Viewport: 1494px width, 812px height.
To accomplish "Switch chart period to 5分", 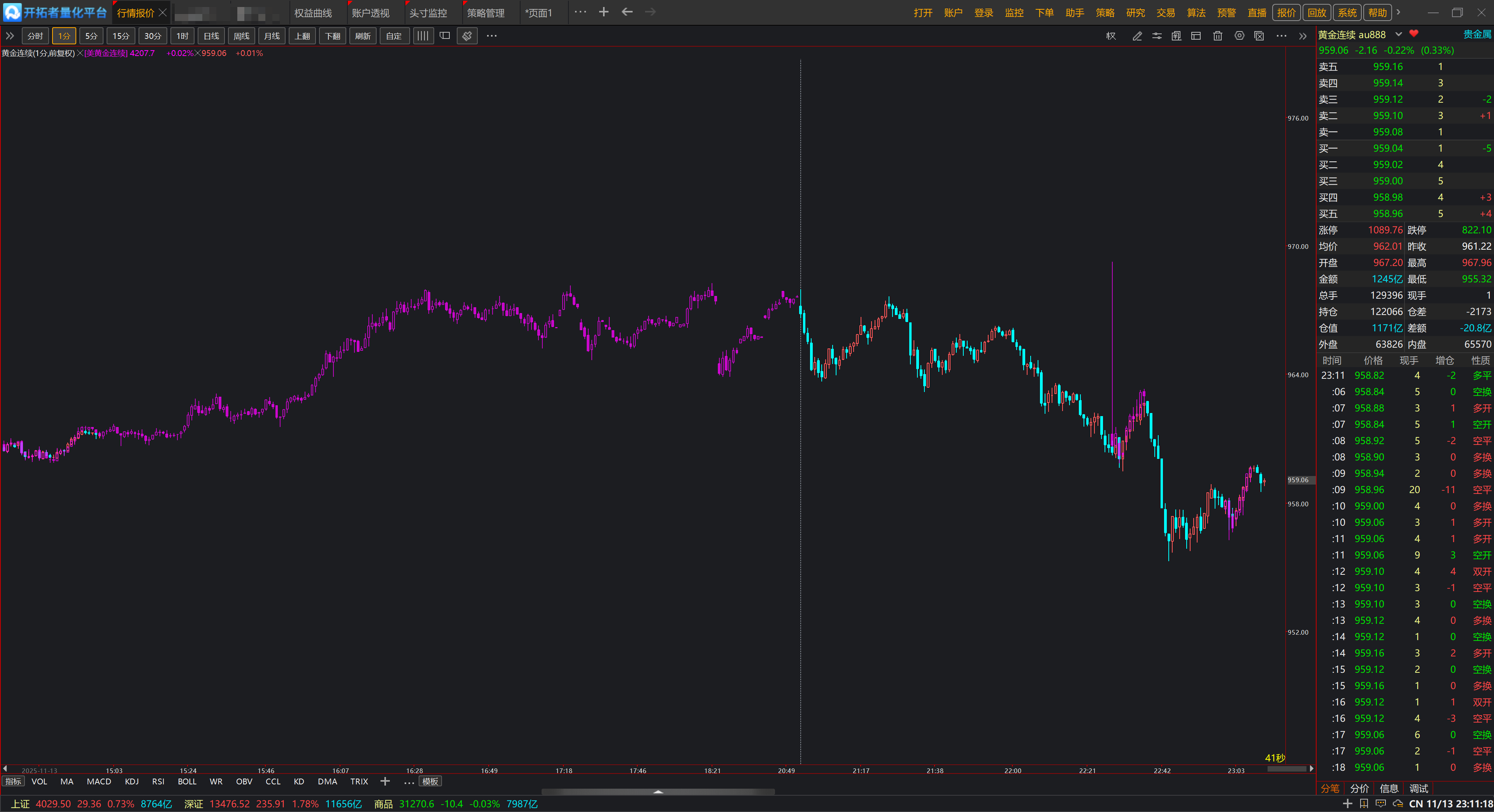I will pos(91,36).
